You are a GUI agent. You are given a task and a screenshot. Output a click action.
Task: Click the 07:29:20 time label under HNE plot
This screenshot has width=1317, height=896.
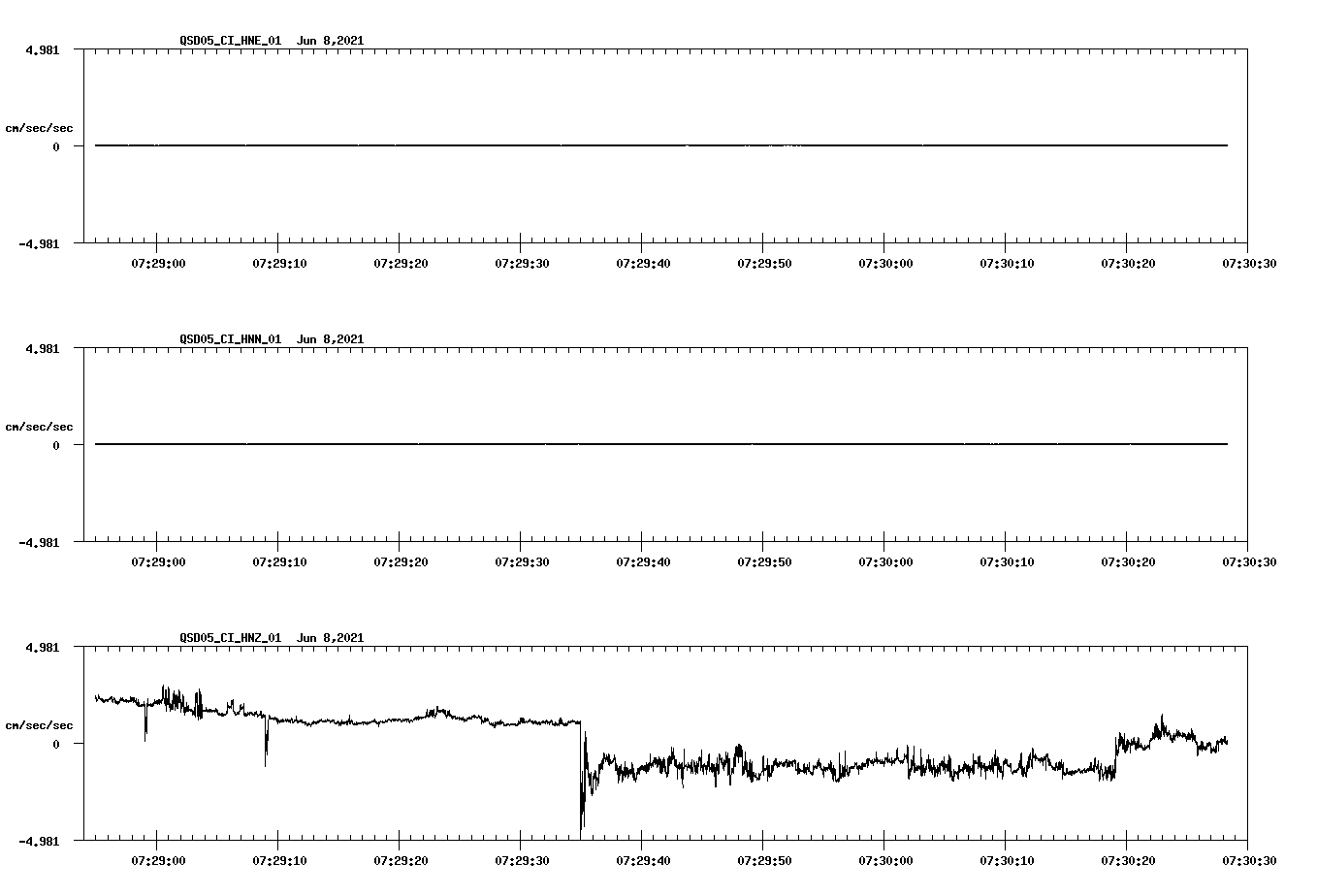click(401, 263)
